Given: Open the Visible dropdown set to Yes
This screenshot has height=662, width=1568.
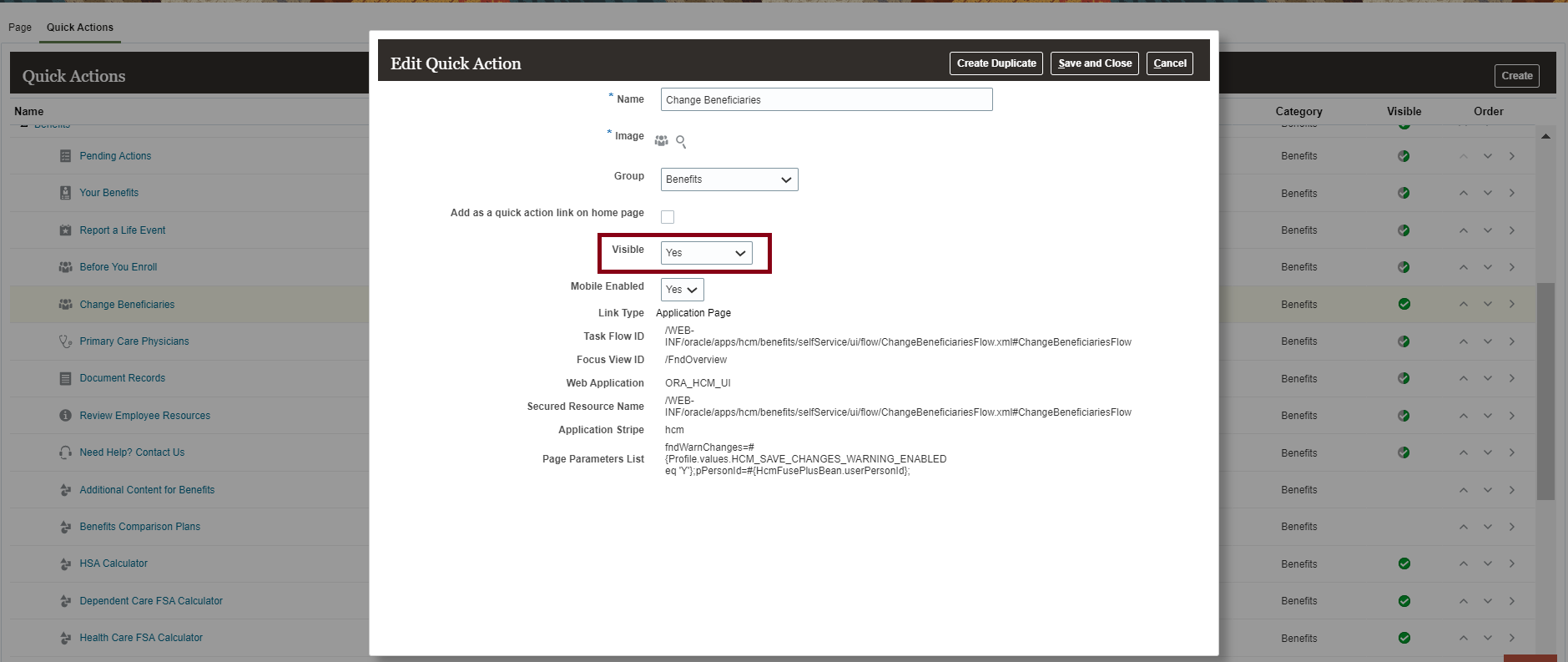Looking at the screenshot, I should coord(706,253).
